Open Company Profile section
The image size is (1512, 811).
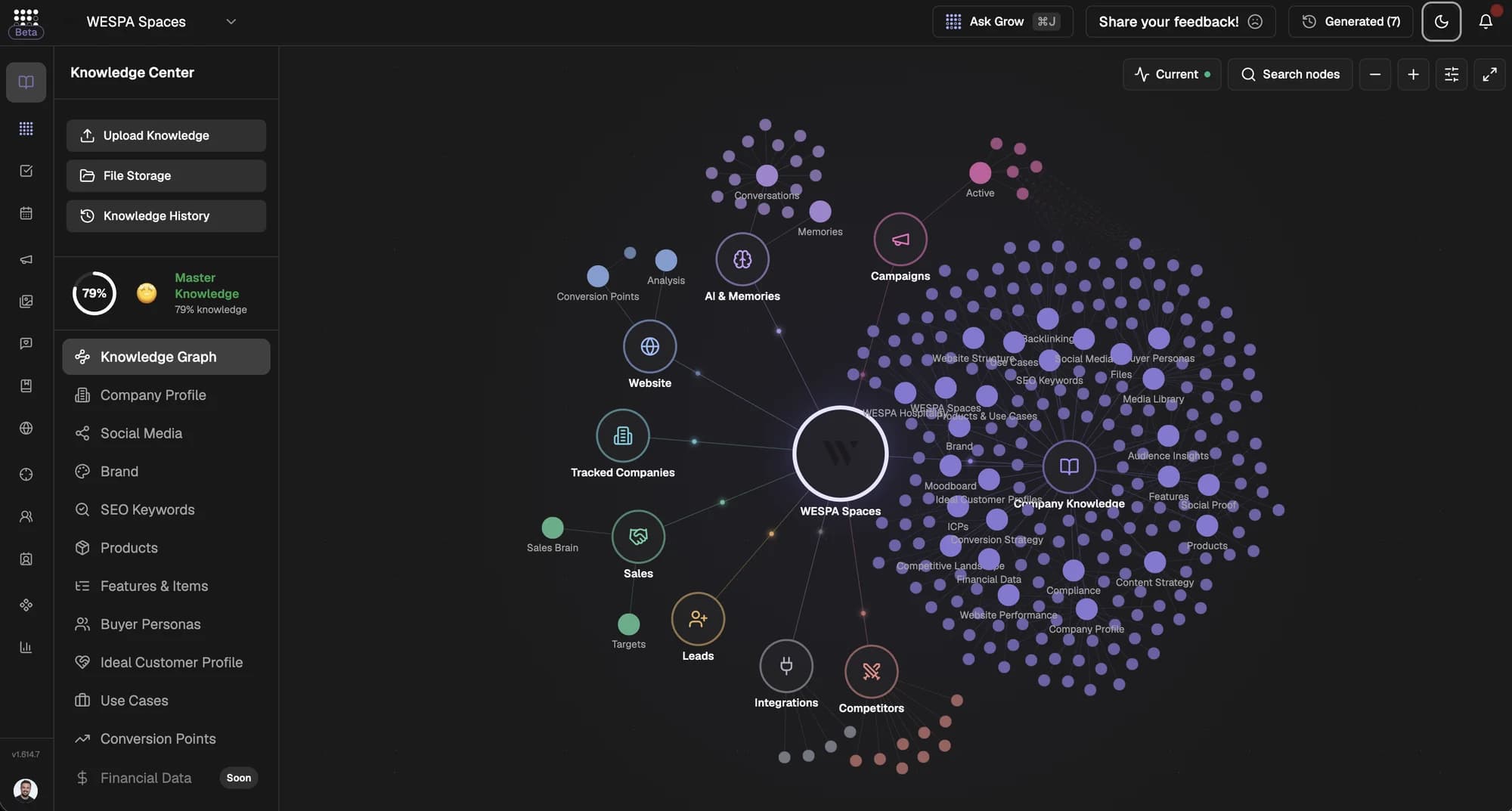point(166,395)
